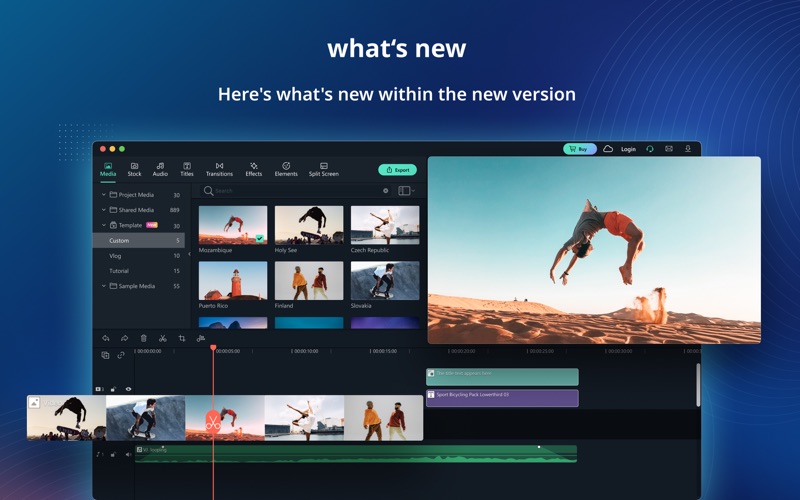
Task: Select the Sport Bicycling Pack Lowerthird clip
Action: [503, 398]
